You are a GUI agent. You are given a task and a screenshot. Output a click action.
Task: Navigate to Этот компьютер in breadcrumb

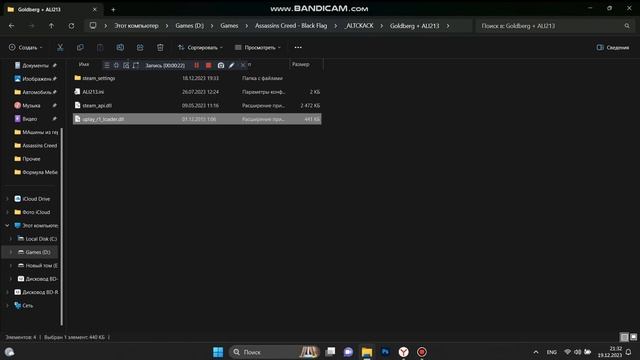pyautogui.click(x=136, y=26)
